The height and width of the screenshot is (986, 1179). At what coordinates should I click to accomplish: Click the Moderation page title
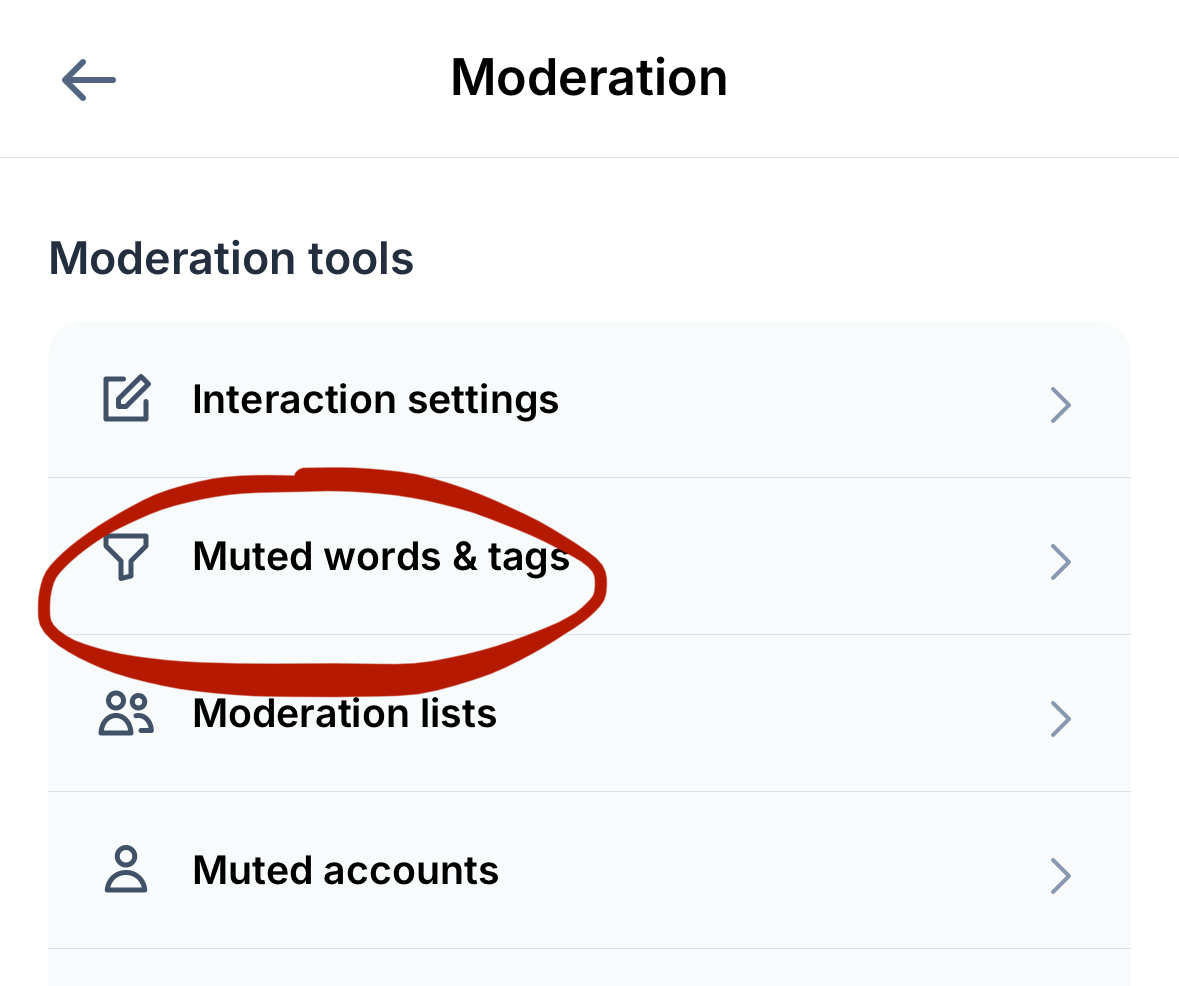click(589, 78)
